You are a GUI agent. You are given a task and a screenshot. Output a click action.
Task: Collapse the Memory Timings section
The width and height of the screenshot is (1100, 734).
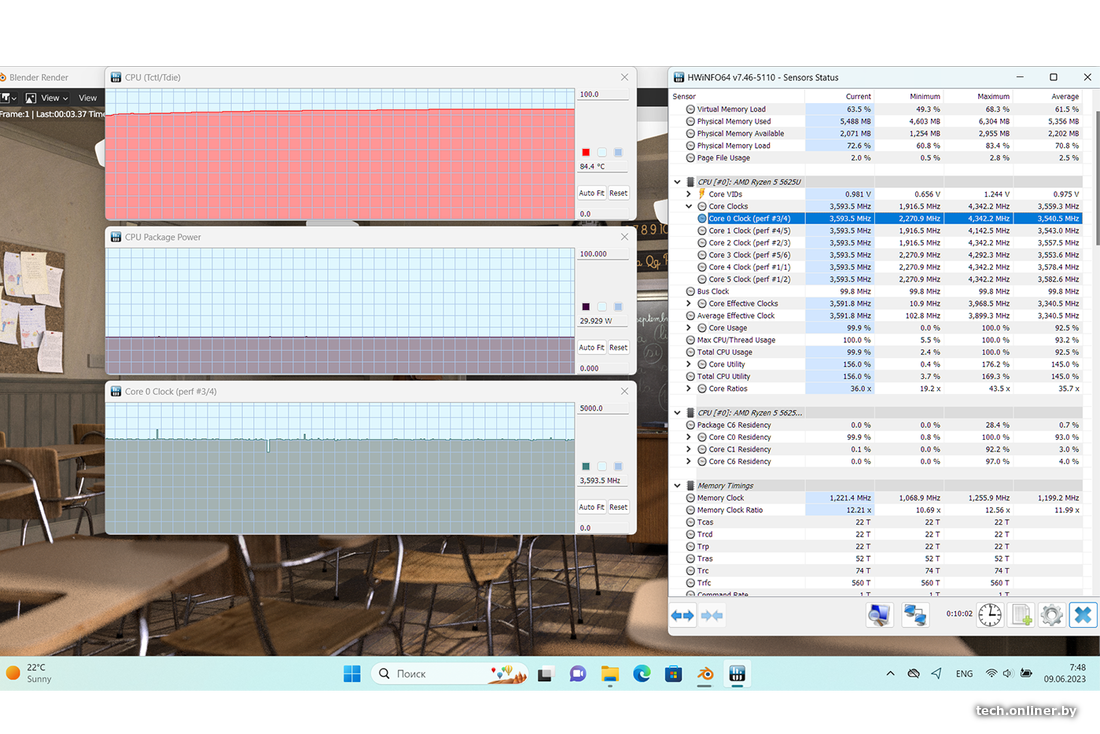point(678,486)
